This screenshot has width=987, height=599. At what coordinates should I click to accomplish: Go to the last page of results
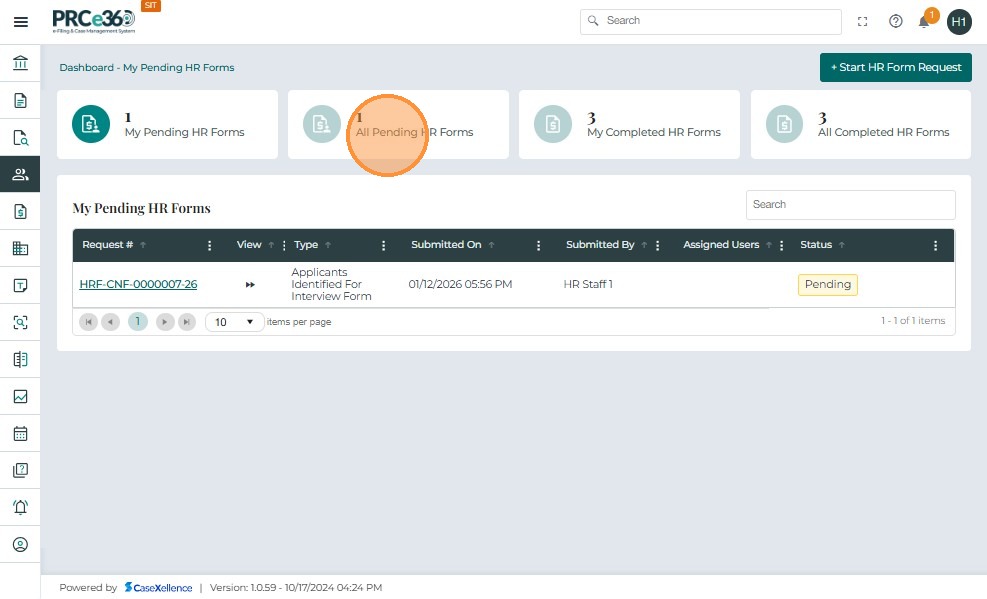click(187, 322)
